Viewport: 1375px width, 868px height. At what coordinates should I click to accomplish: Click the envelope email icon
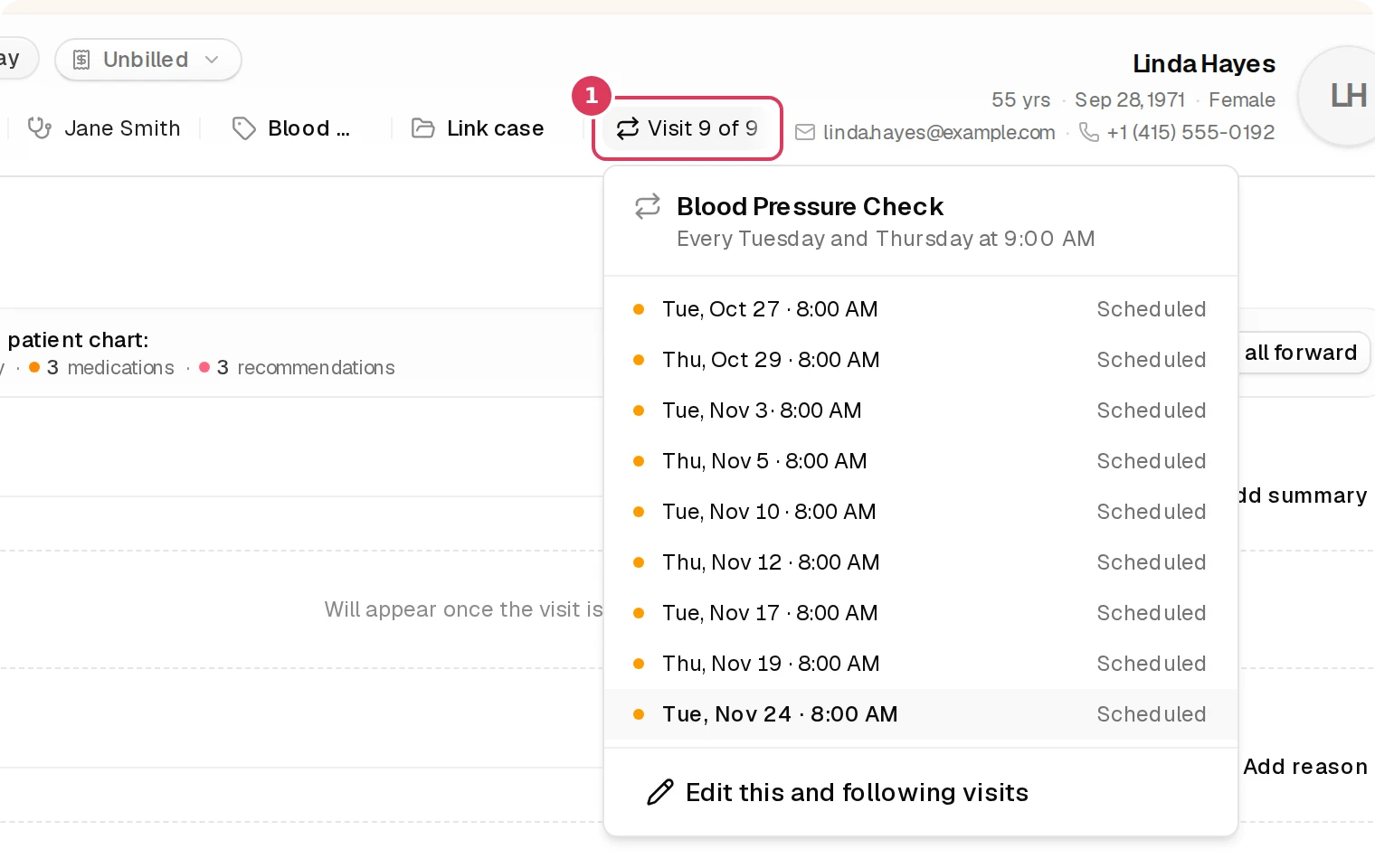(804, 132)
